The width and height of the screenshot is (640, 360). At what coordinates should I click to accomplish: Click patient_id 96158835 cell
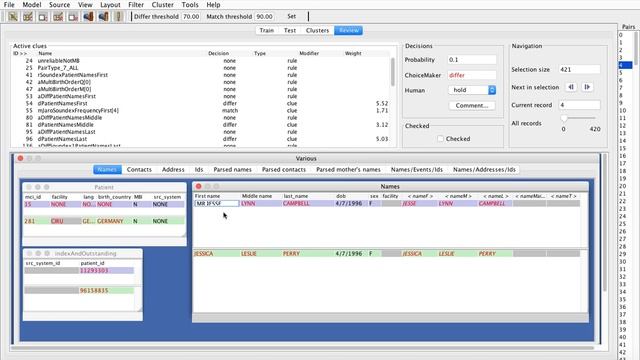tap(107, 291)
